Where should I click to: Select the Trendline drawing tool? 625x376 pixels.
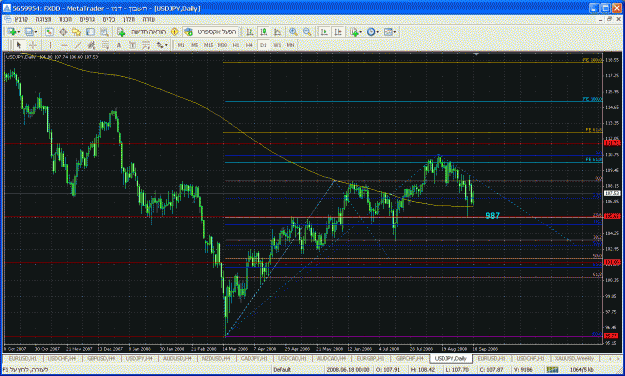[x=78, y=45]
